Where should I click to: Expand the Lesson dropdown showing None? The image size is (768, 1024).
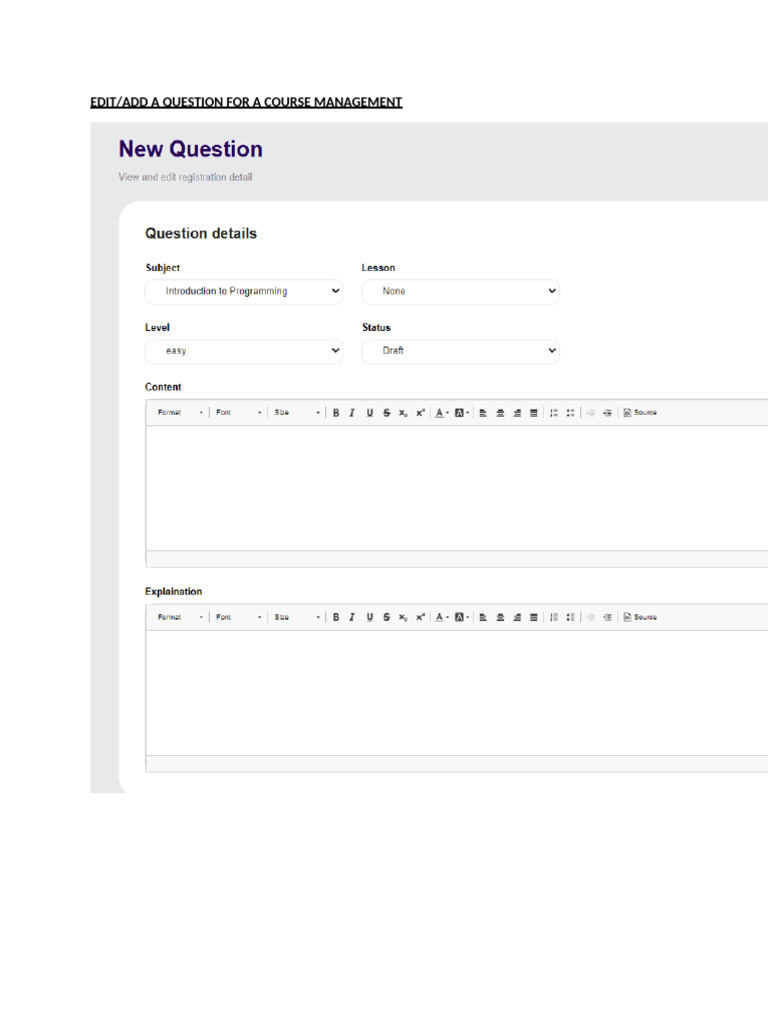point(460,292)
